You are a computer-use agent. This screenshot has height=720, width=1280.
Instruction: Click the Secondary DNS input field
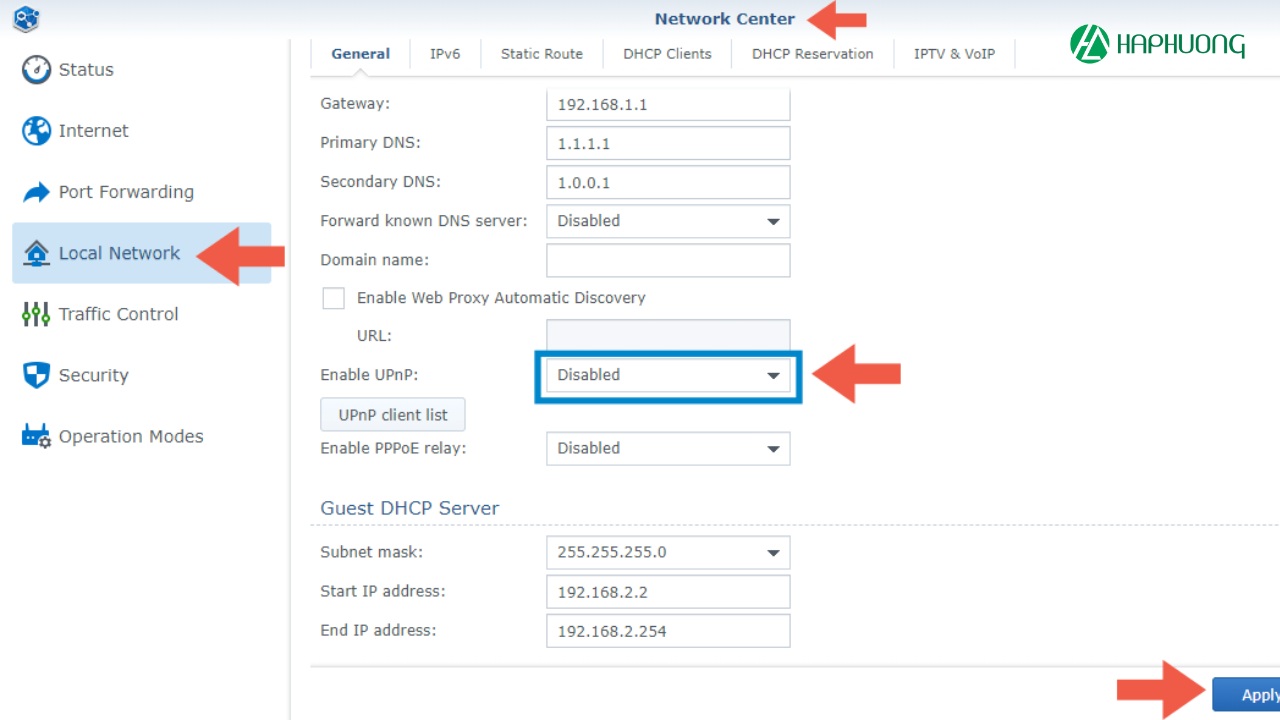coord(668,182)
